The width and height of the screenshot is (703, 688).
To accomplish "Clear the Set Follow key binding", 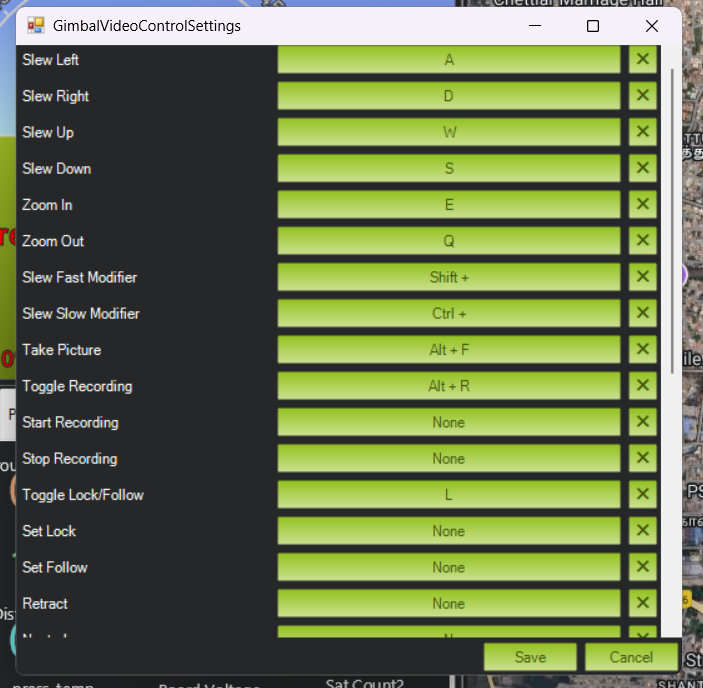I will (642, 567).
